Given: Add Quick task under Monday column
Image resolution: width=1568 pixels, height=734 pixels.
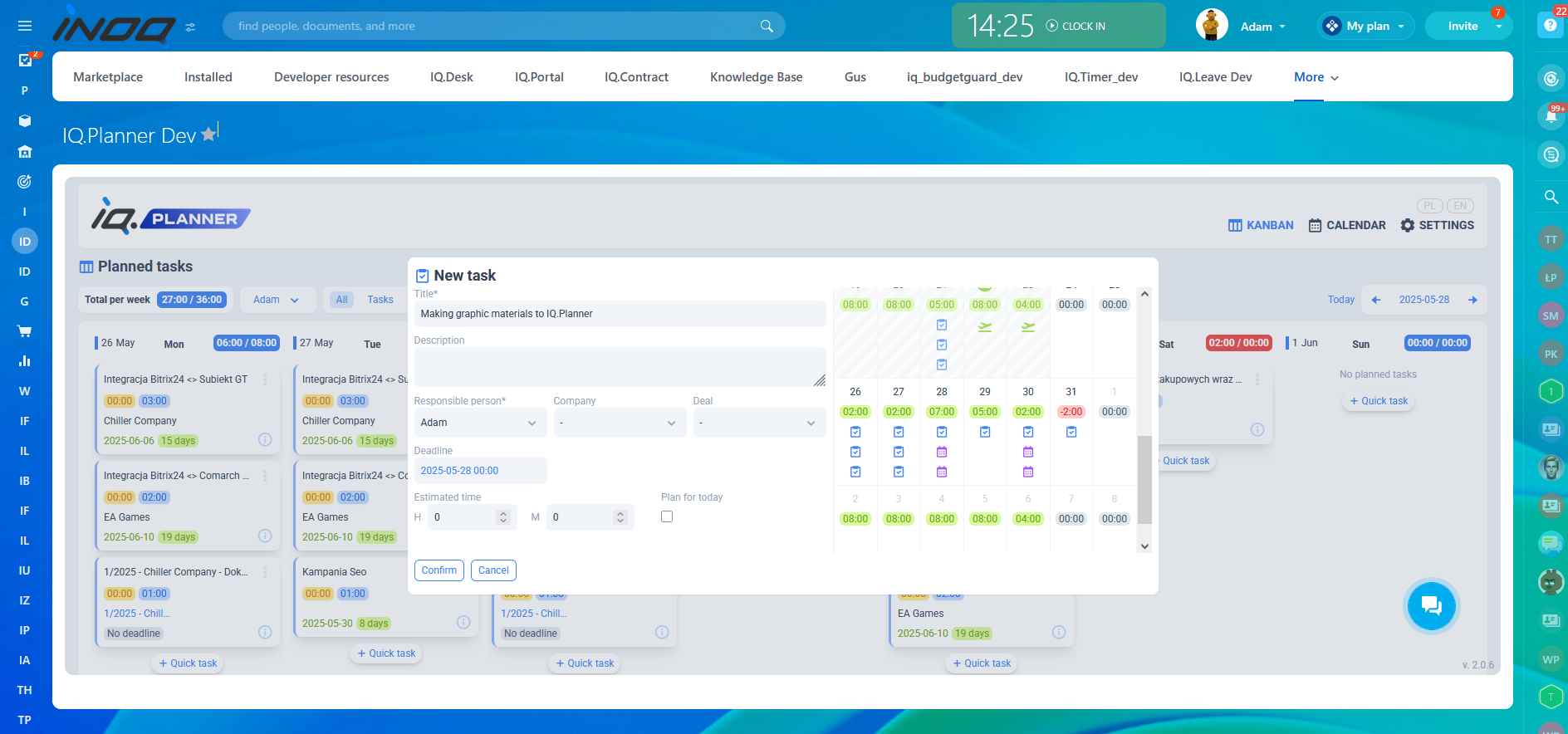Looking at the screenshot, I should (x=188, y=663).
